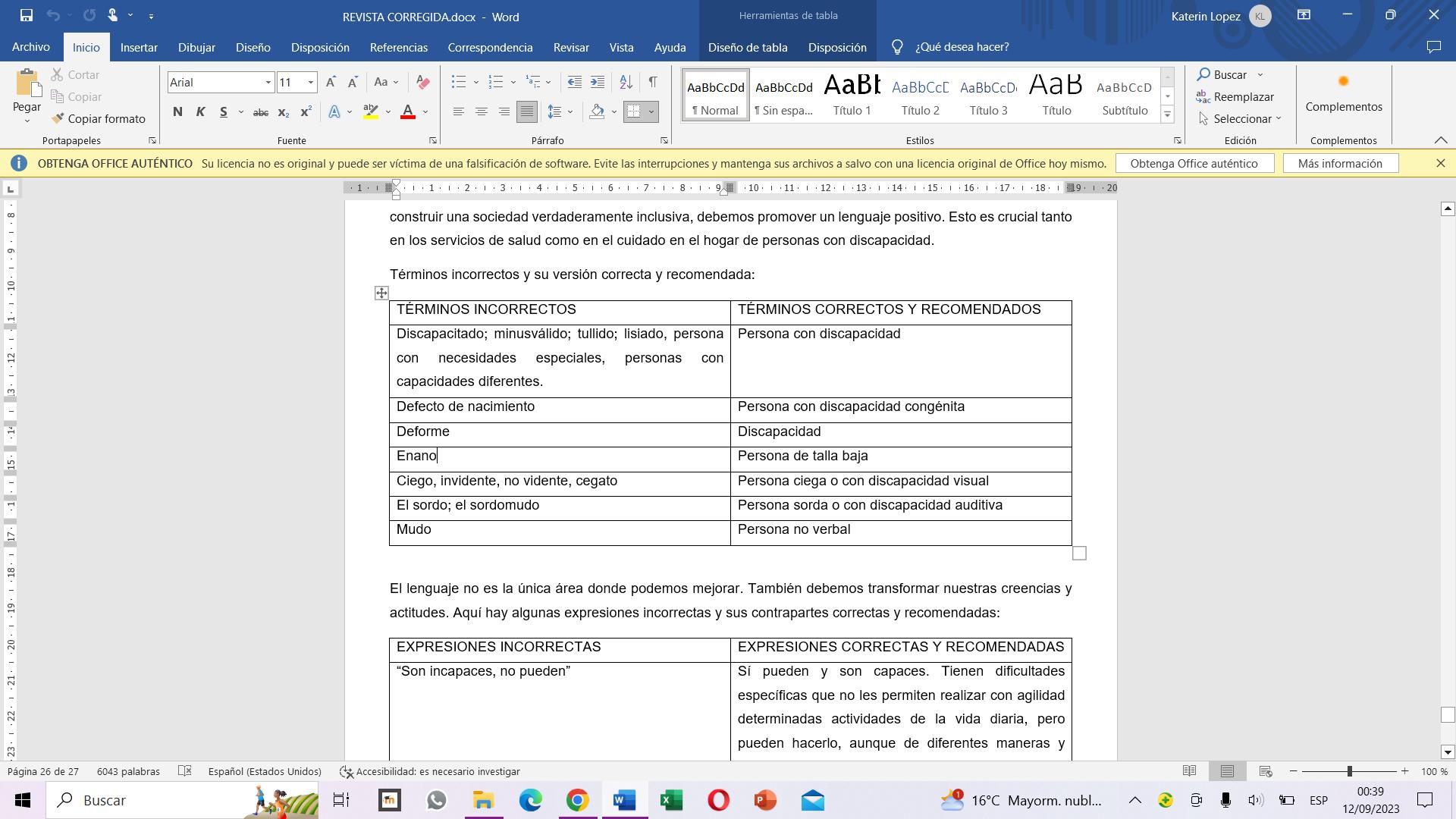
Task: Open Excel from the Windows taskbar
Action: click(671, 800)
